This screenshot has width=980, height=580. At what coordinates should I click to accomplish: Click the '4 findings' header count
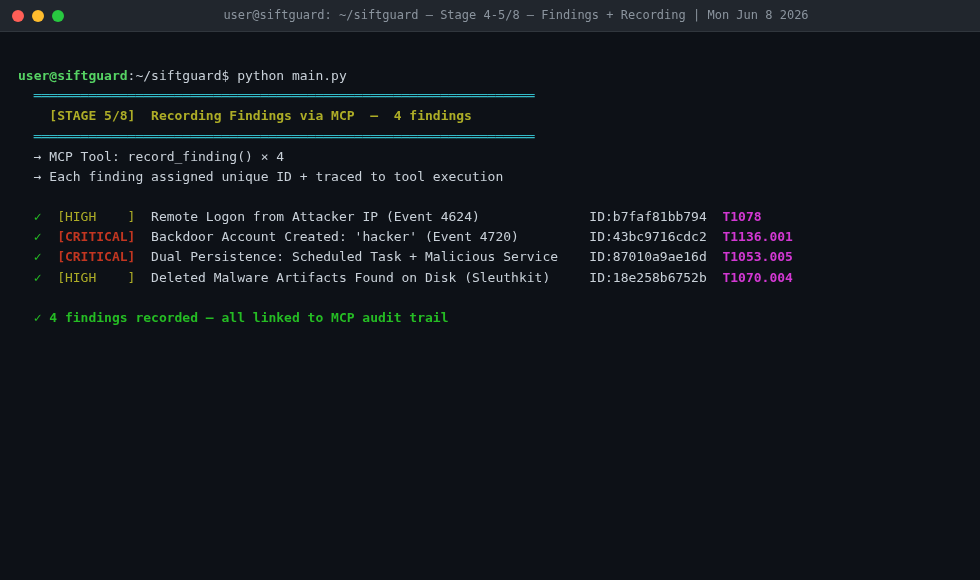432,116
